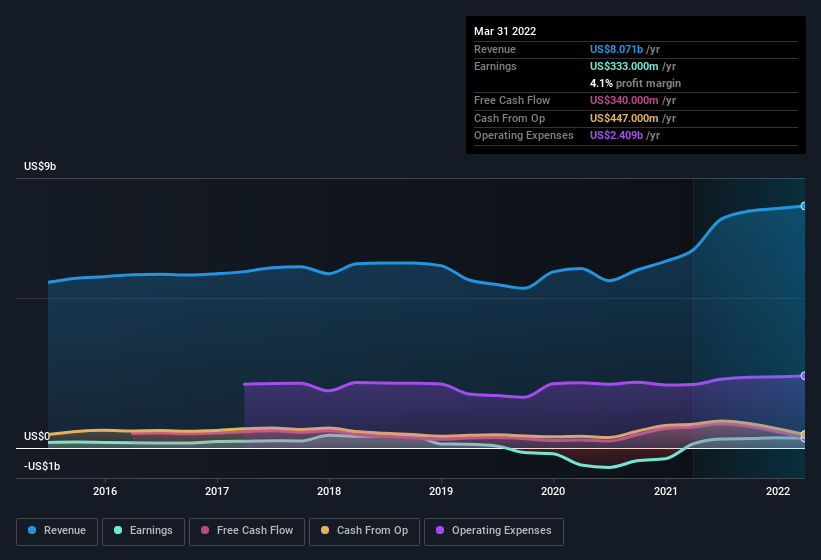821x560 pixels.
Task: Click the Cash From Op end-point marker
Action: tap(803, 435)
